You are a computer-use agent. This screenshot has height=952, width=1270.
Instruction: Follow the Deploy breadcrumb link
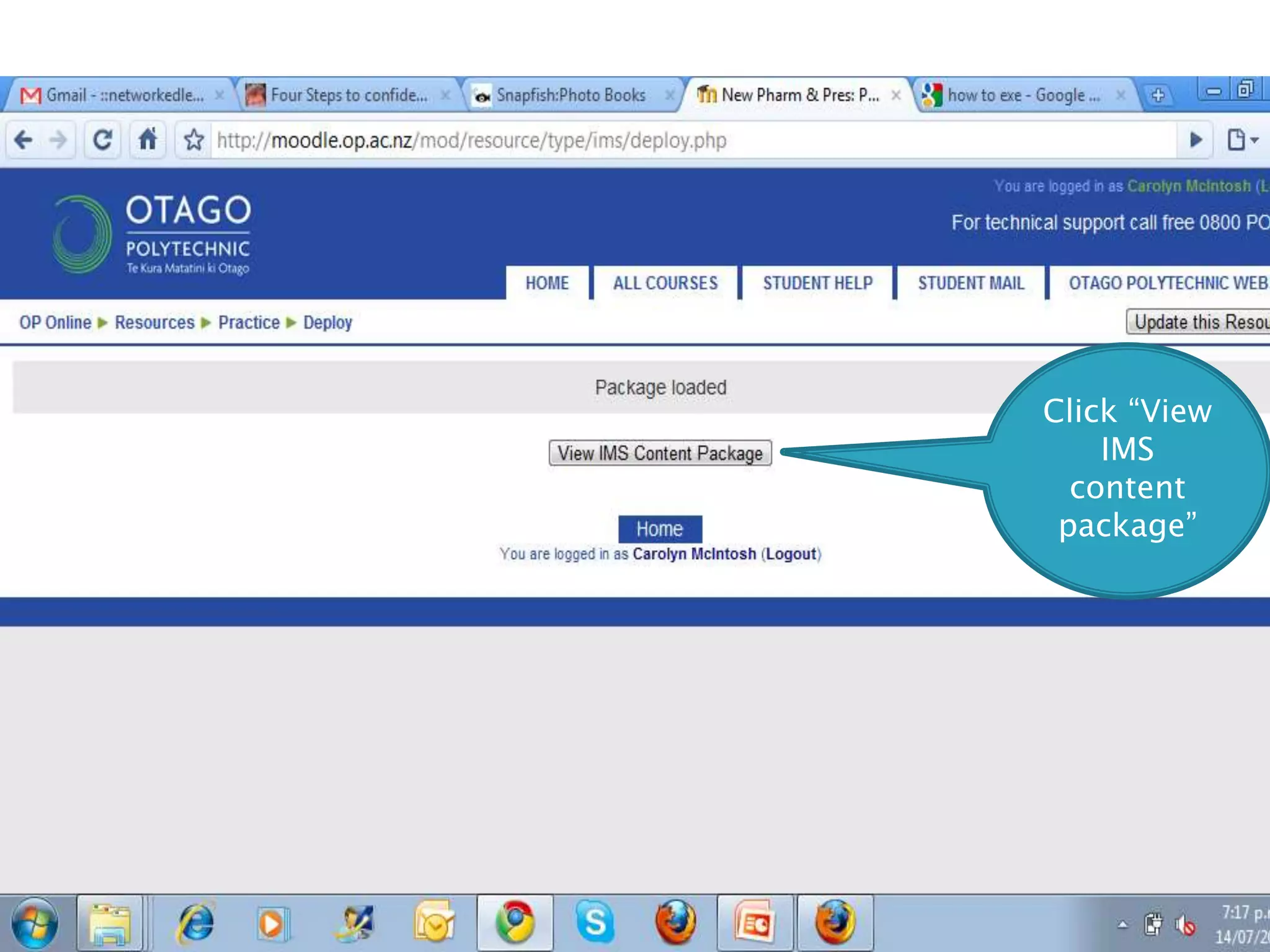(x=327, y=322)
